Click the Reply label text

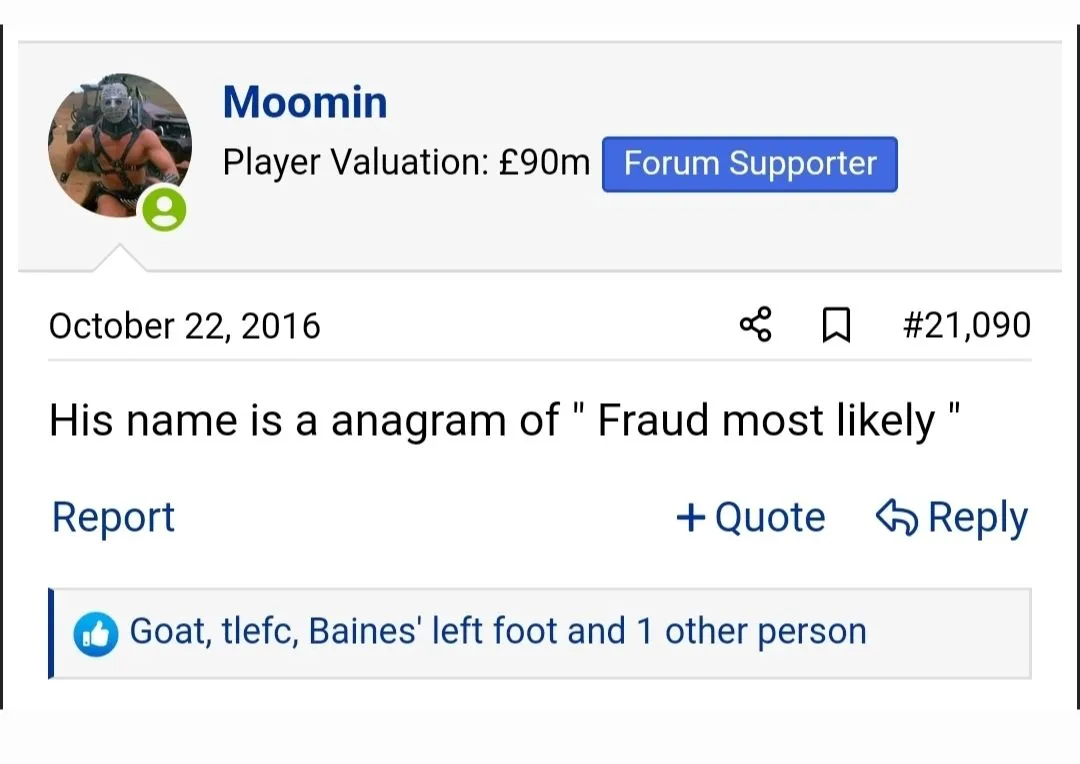[x=977, y=517]
